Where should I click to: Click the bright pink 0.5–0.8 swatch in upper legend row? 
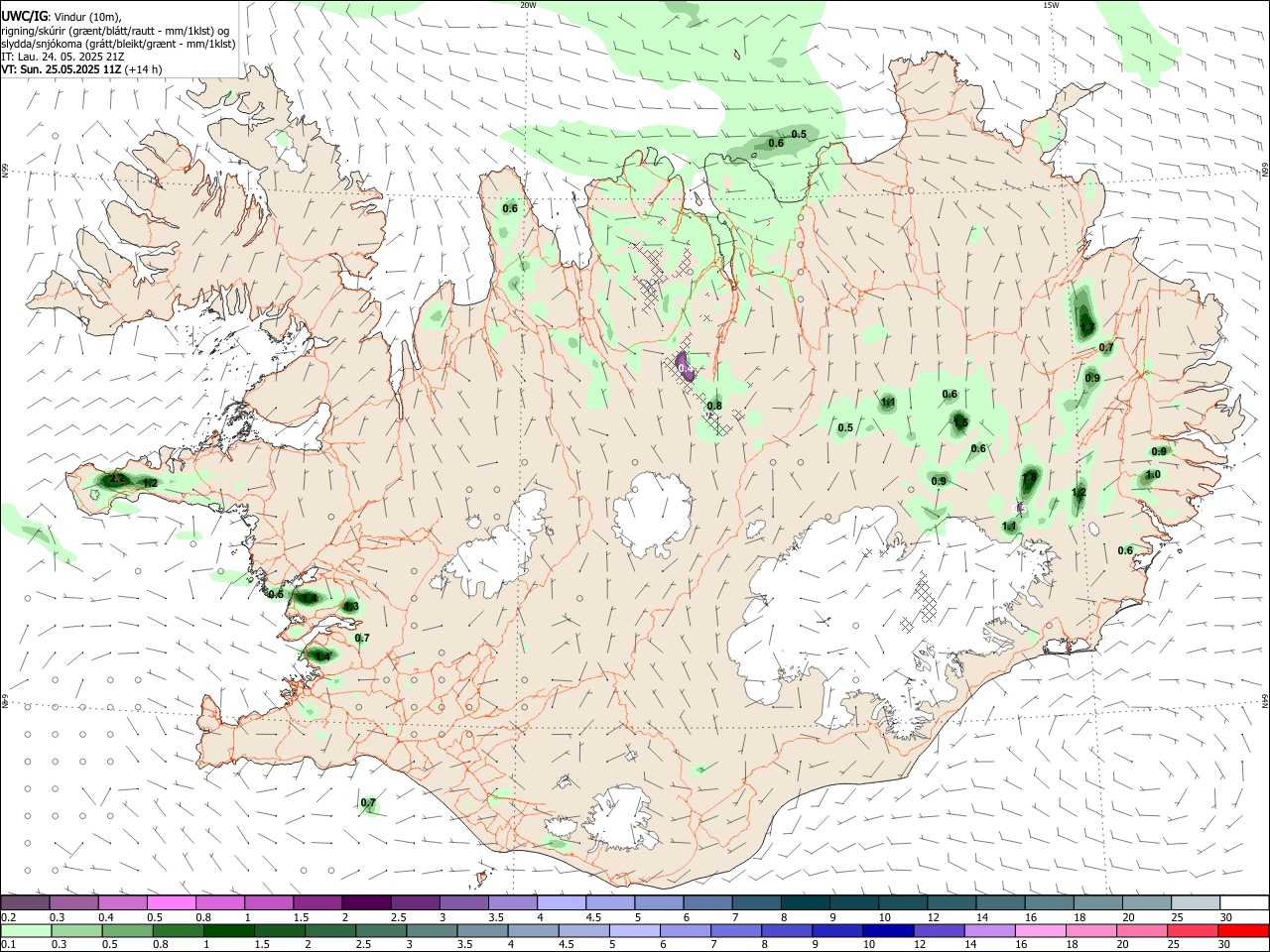[171, 902]
